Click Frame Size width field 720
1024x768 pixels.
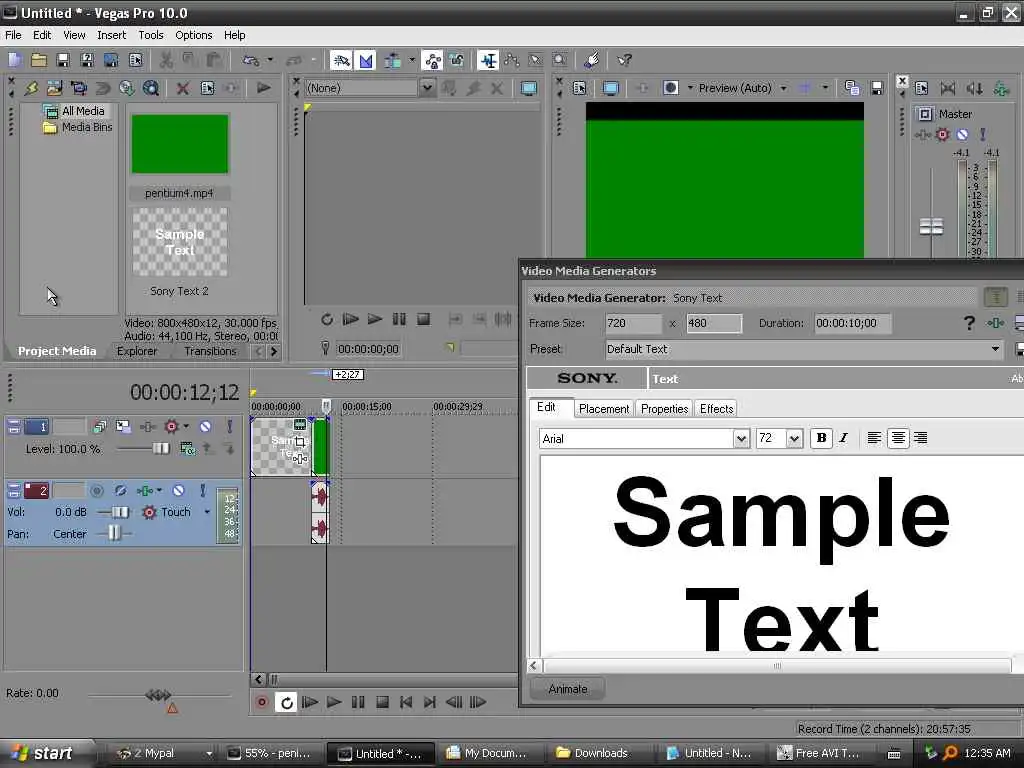[x=633, y=323]
